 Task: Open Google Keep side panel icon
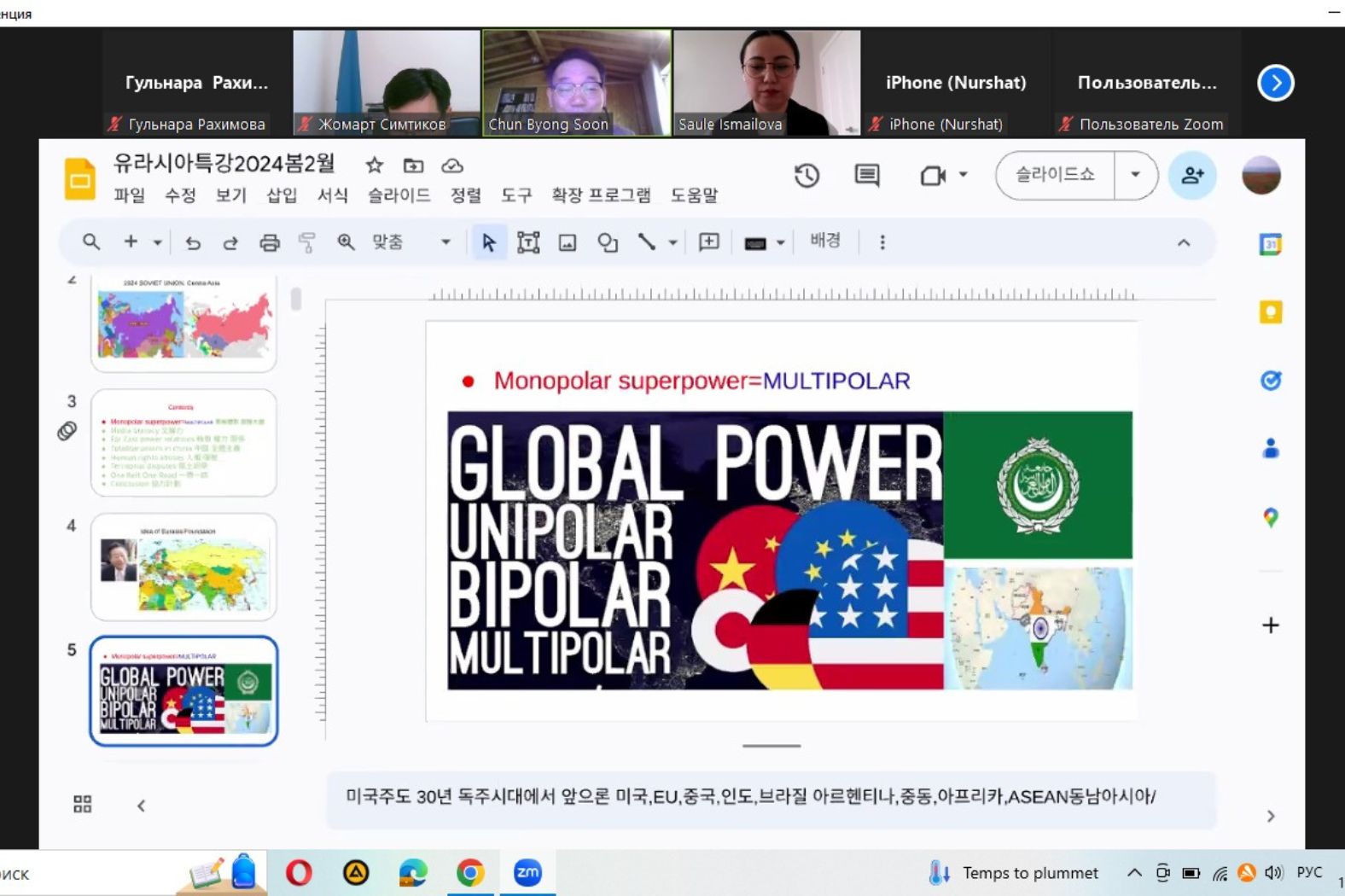coord(1271,312)
